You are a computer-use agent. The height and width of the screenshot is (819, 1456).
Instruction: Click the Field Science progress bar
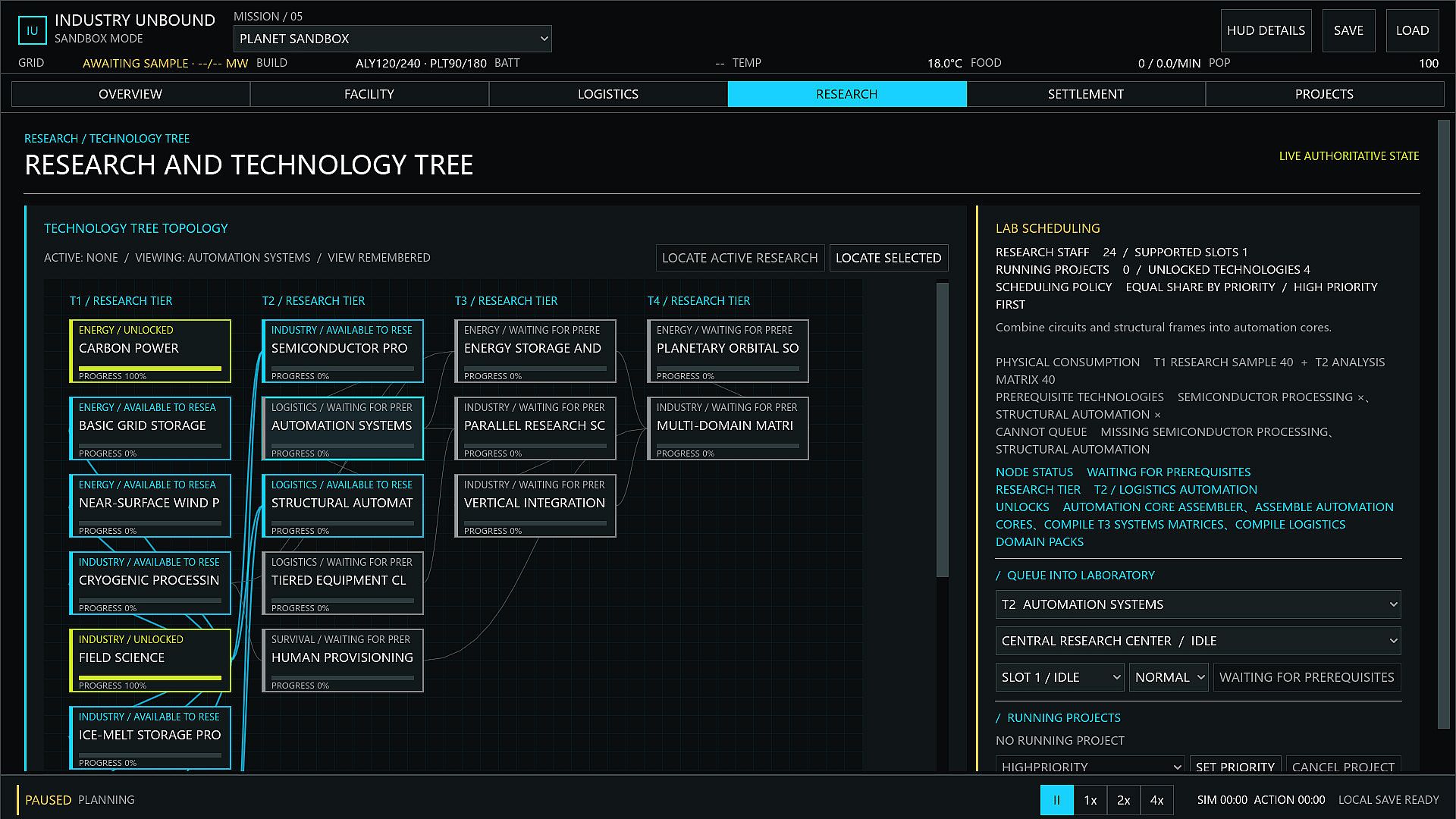pos(150,678)
